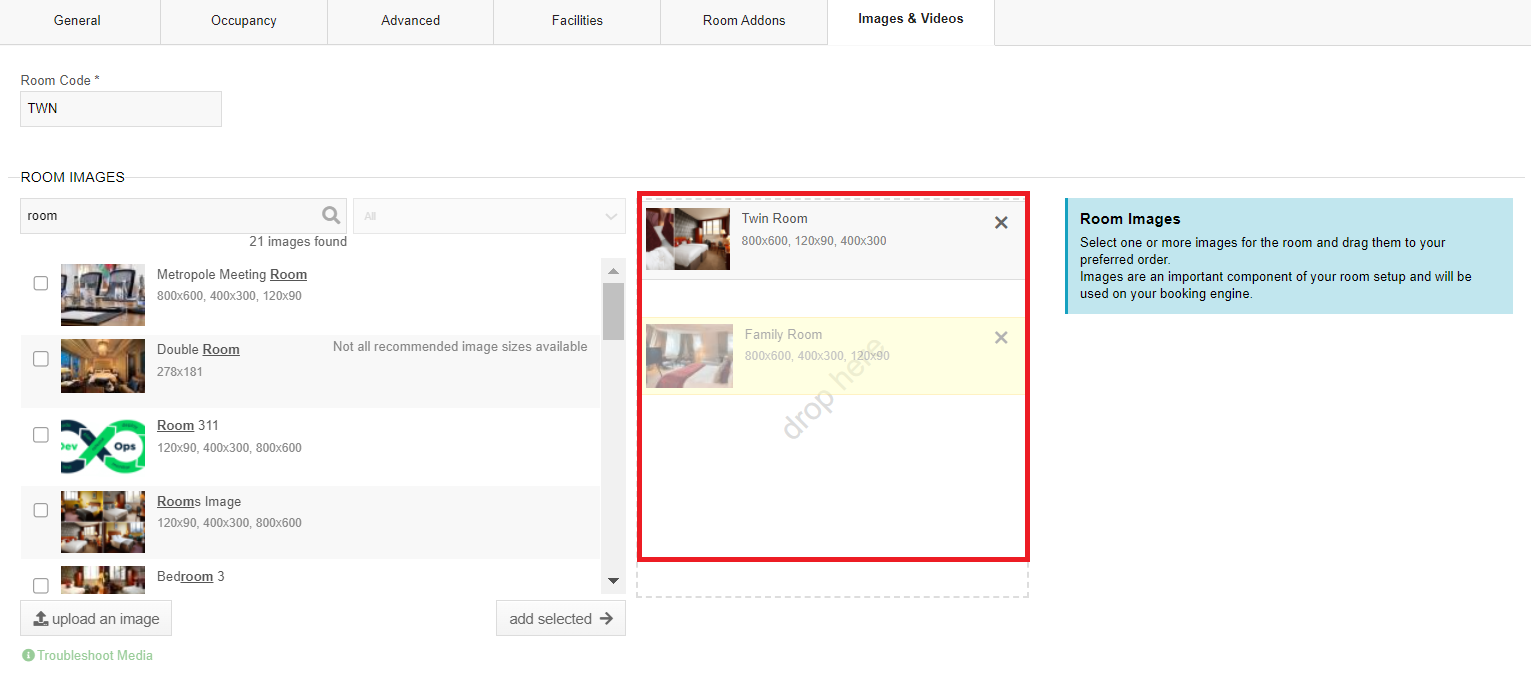
Task: Click the Troubleshoot Media info icon
Action: tap(28, 656)
